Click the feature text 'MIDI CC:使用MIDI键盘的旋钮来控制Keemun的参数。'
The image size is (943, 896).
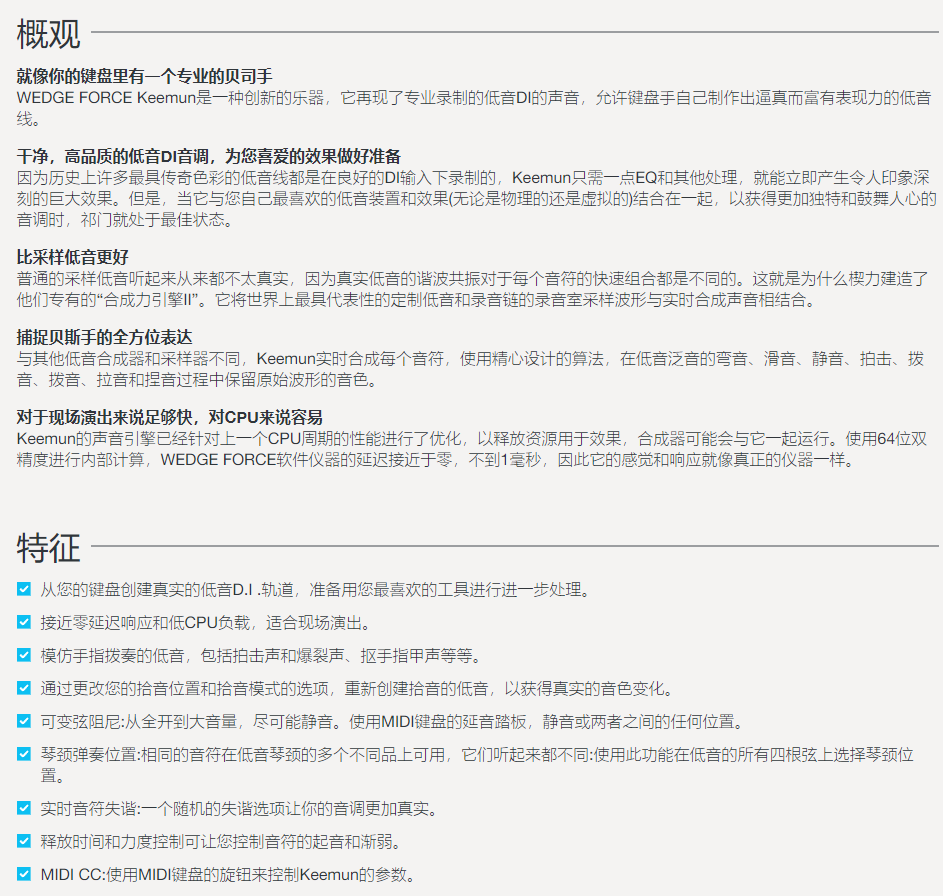tap(229, 874)
